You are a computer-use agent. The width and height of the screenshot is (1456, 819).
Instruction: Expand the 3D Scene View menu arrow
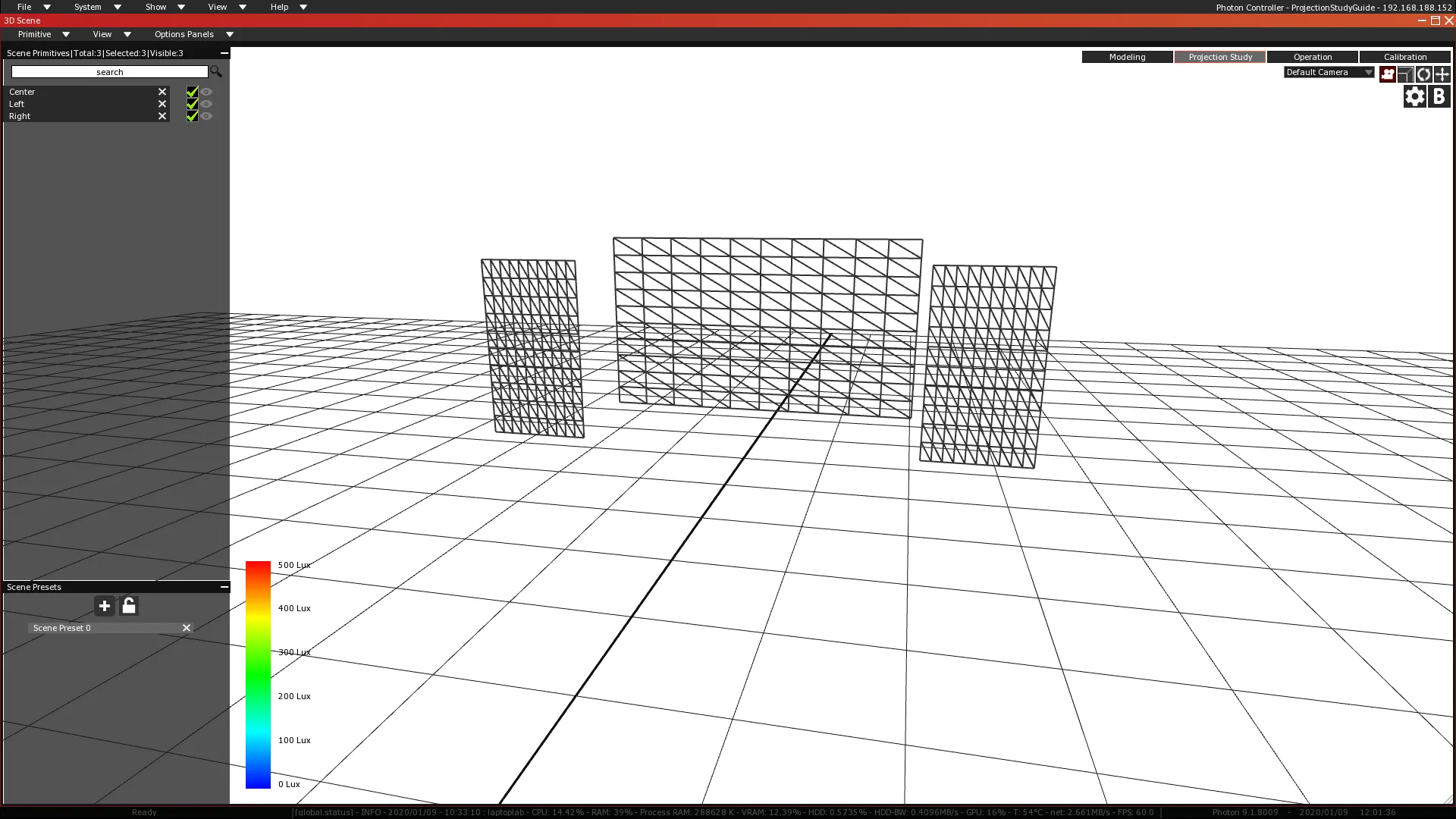pyautogui.click(x=127, y=34)
